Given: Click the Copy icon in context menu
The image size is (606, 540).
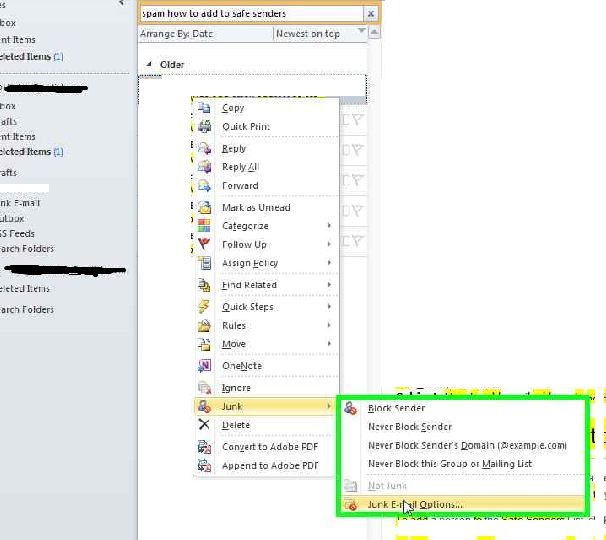Looking at the screenshot, I should 205,108.
